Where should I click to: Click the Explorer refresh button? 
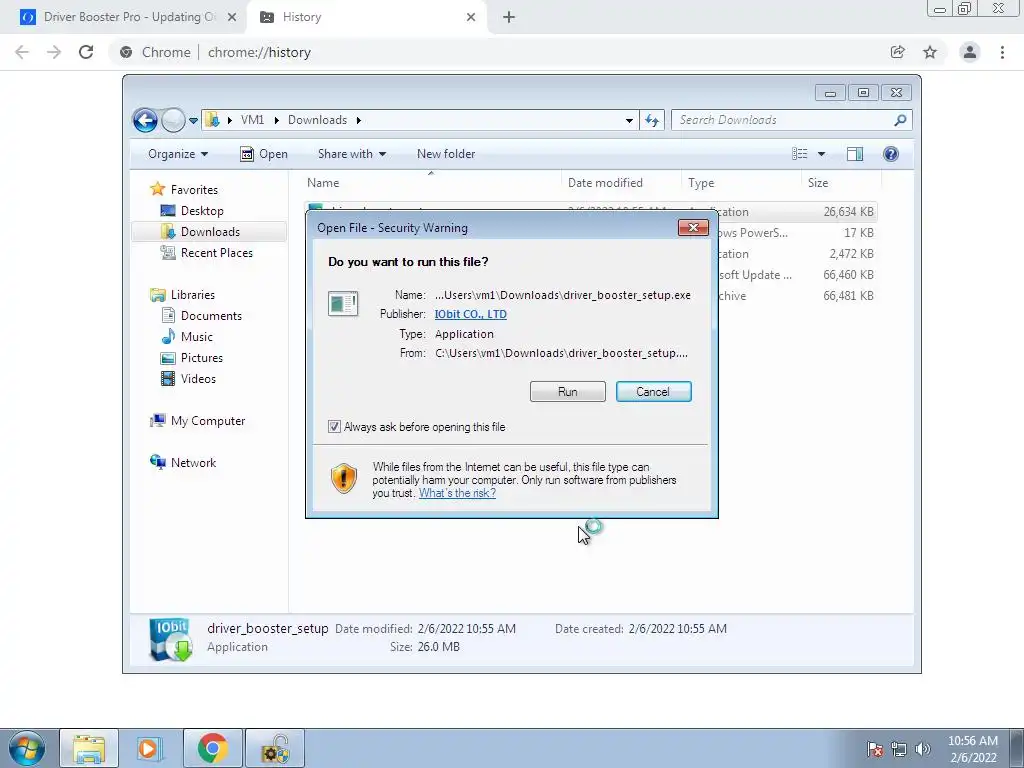(x=652, y=120)
